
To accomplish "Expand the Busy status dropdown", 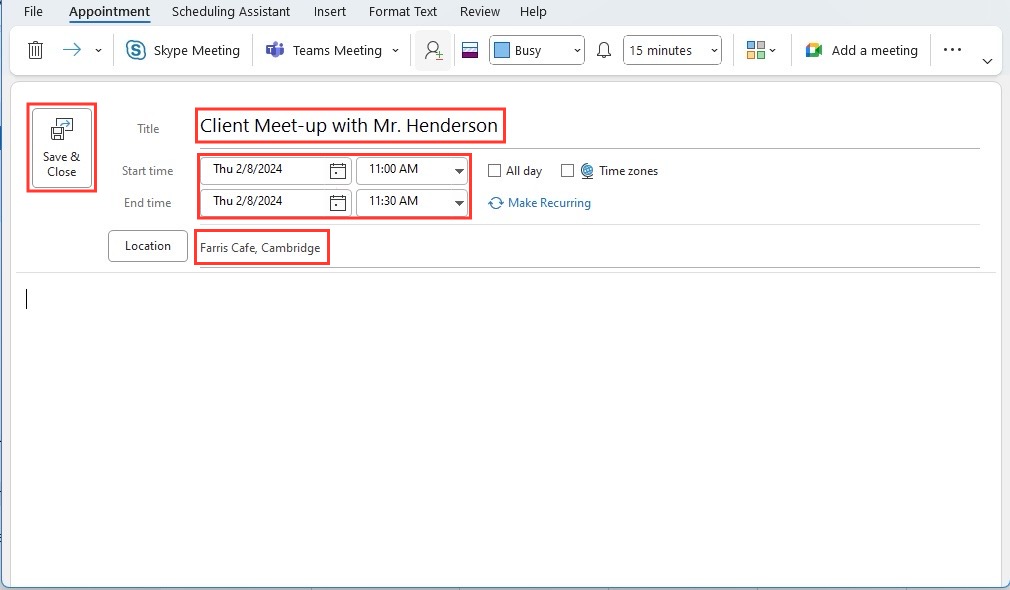I will (537, 50).
